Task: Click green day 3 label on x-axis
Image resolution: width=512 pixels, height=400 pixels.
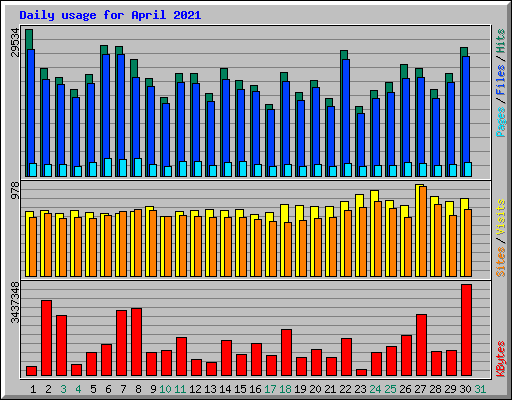Action: coord(63,389)
